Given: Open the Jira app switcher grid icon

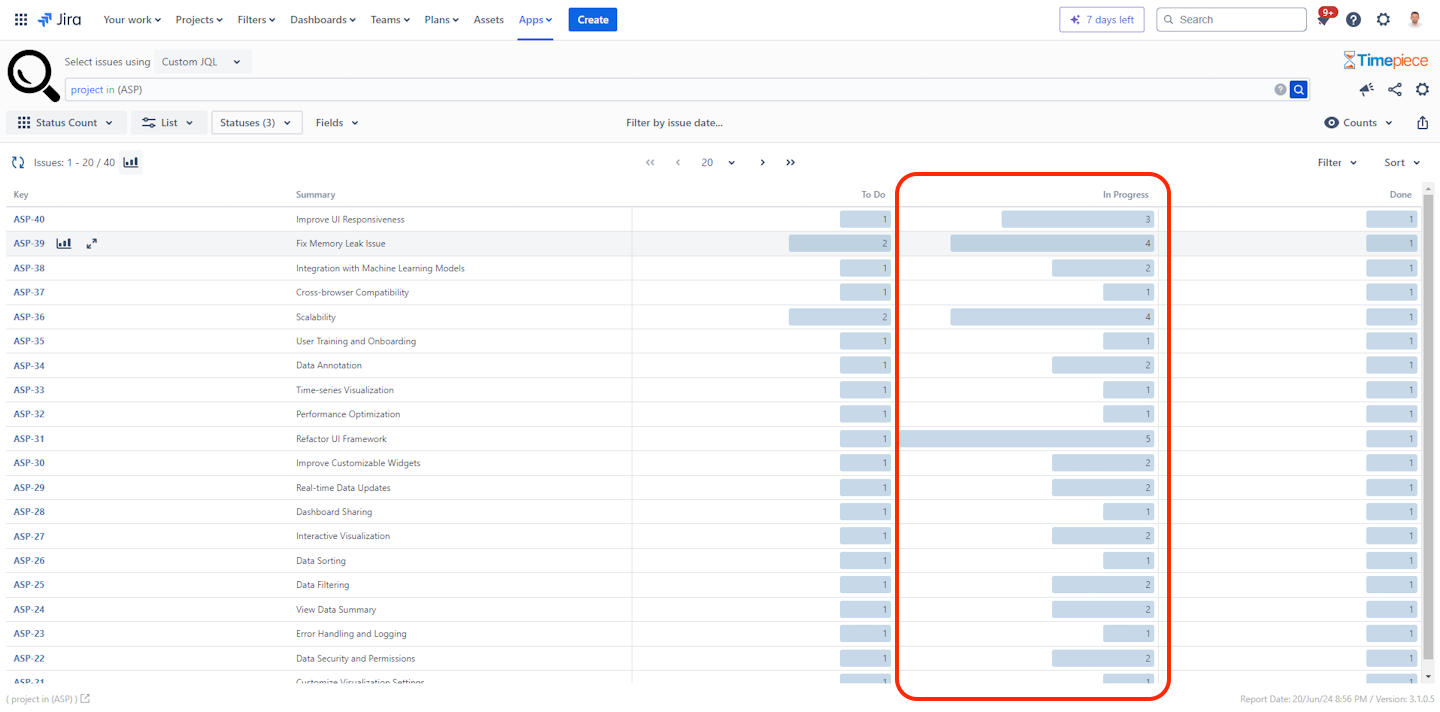Looking at the screenshot, I should click(x=20, y=19).
